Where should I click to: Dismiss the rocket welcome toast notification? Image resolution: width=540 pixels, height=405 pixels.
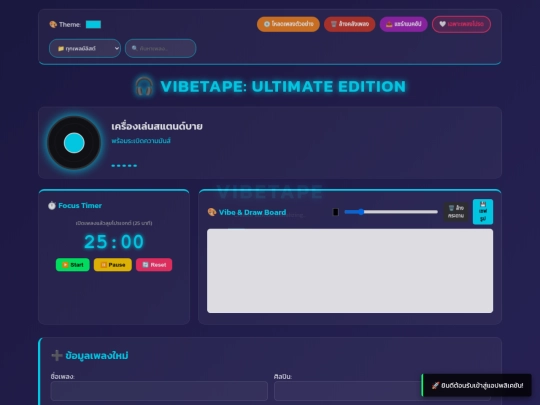pos(477,385)
